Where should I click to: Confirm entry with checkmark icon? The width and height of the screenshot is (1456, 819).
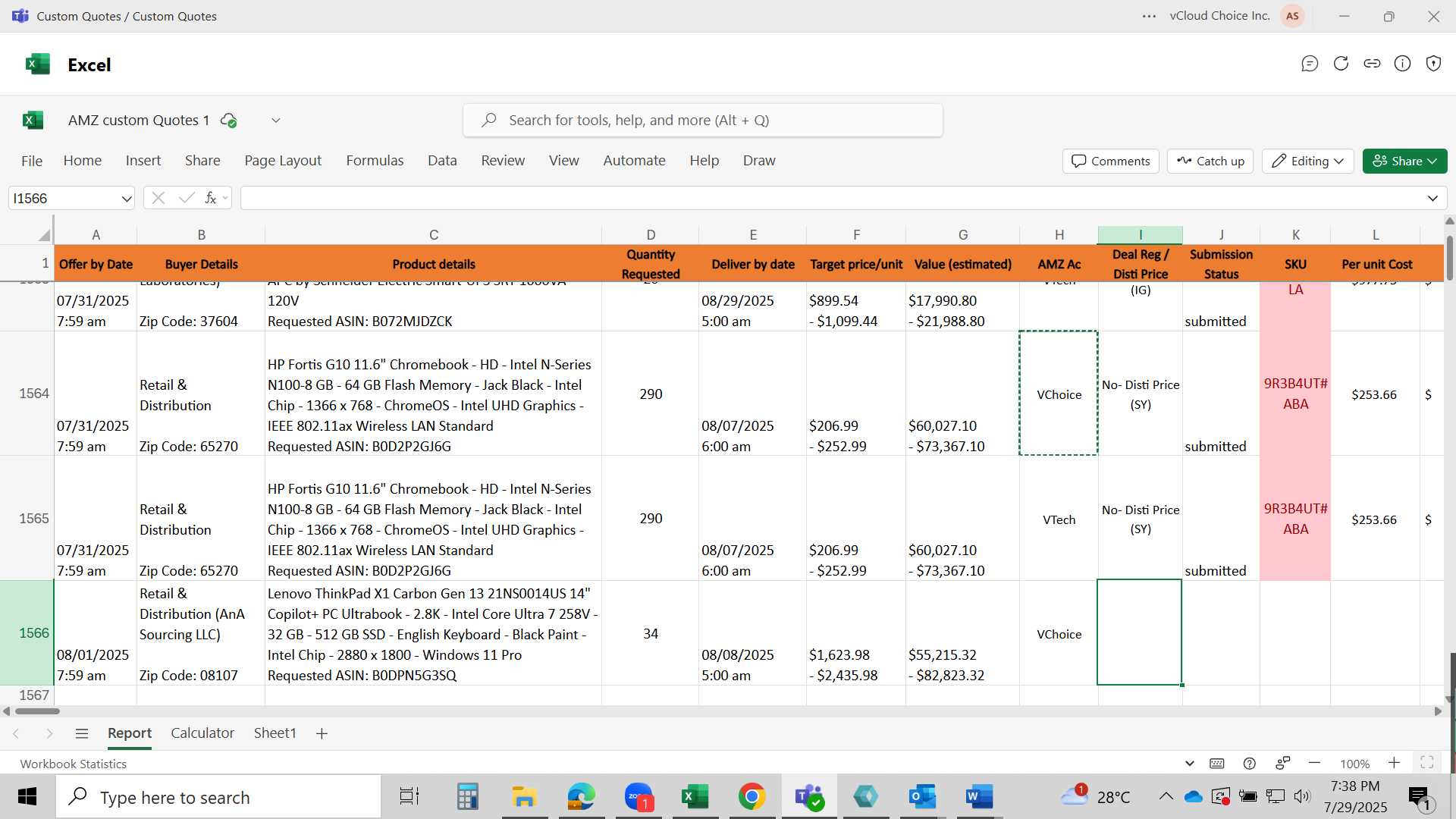tap(186, 198)
